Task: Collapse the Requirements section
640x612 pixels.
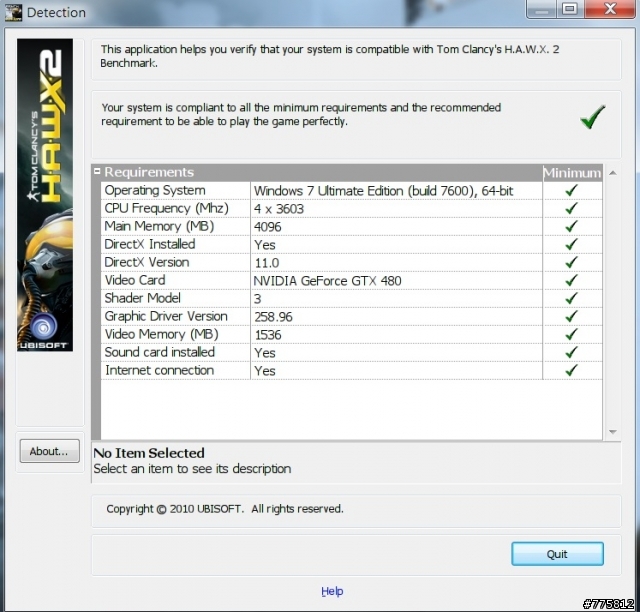Action: [97, 171]
